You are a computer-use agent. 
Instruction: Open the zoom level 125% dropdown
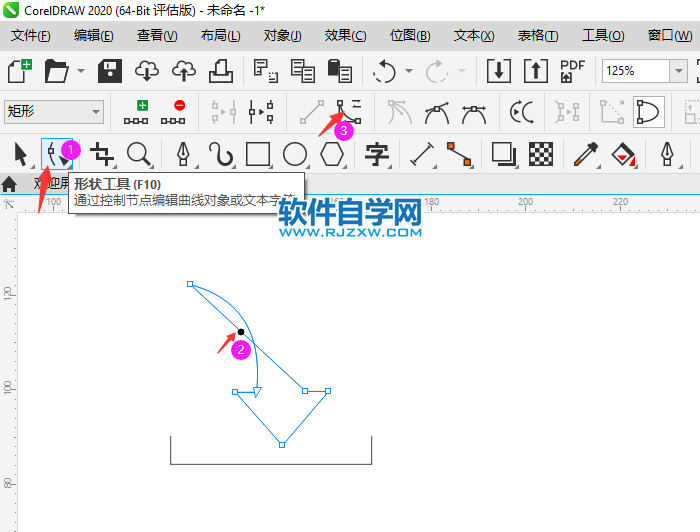[679, 71]
